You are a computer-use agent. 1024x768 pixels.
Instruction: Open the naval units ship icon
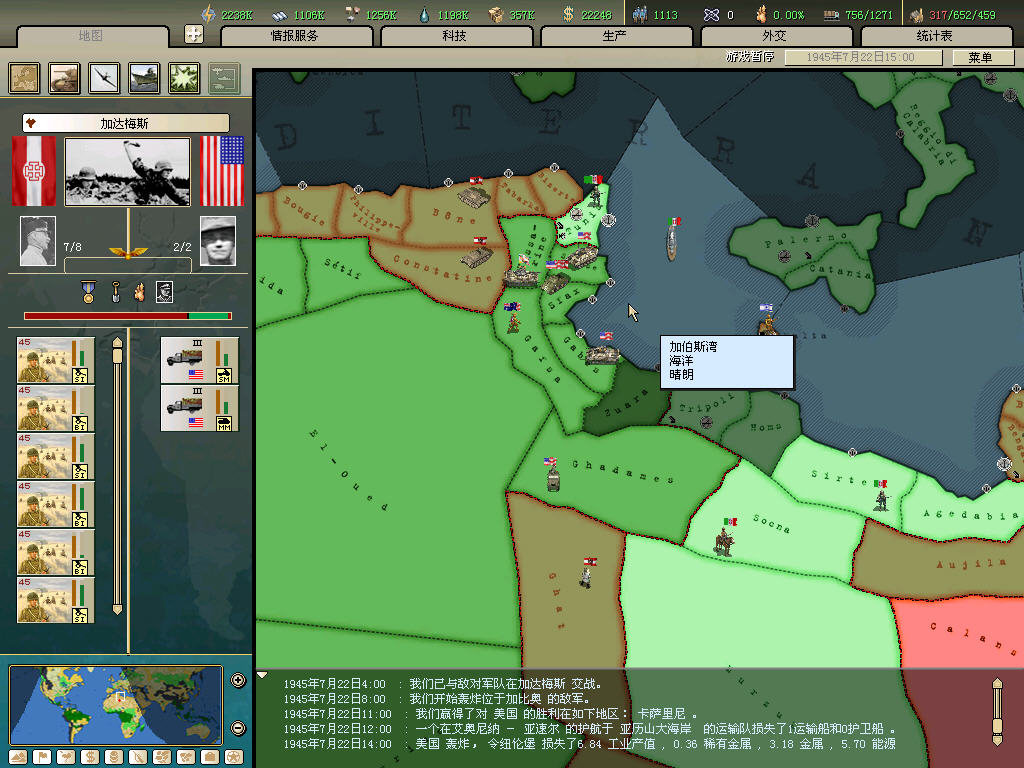[x=144, y=78]
